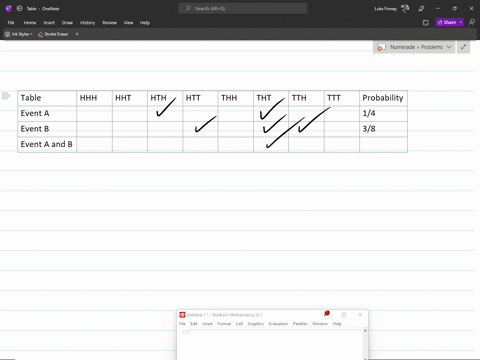Viewport: 480px width, 360px height.
Task: Maximize the Mathematica window
Action: pyautogui.click(x=344, y=315)
